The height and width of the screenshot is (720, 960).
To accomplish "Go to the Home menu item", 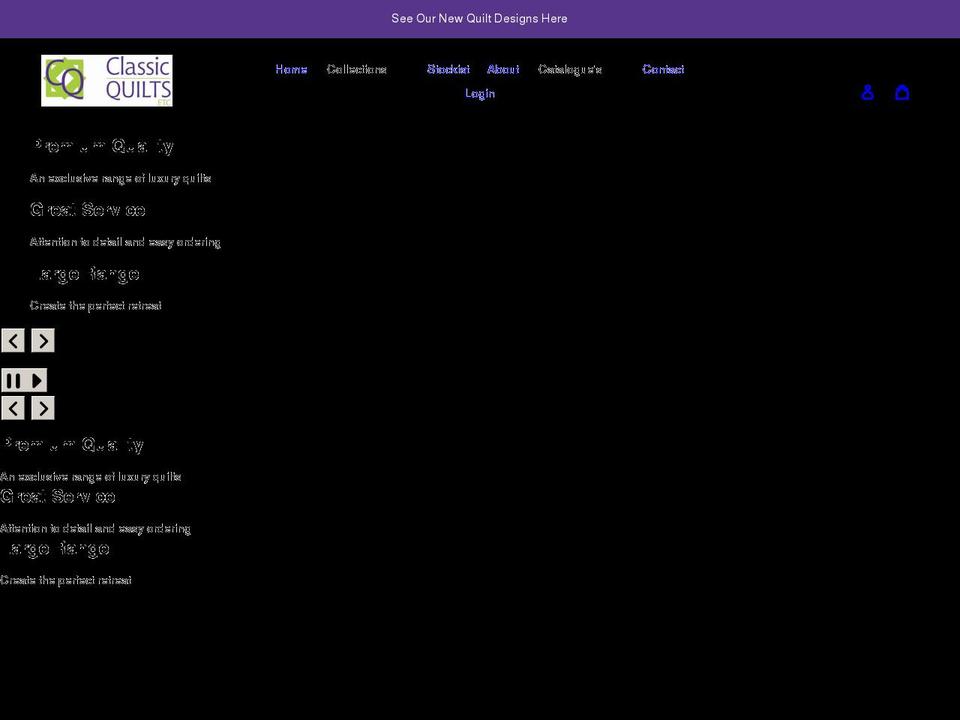I will point(291,69).
